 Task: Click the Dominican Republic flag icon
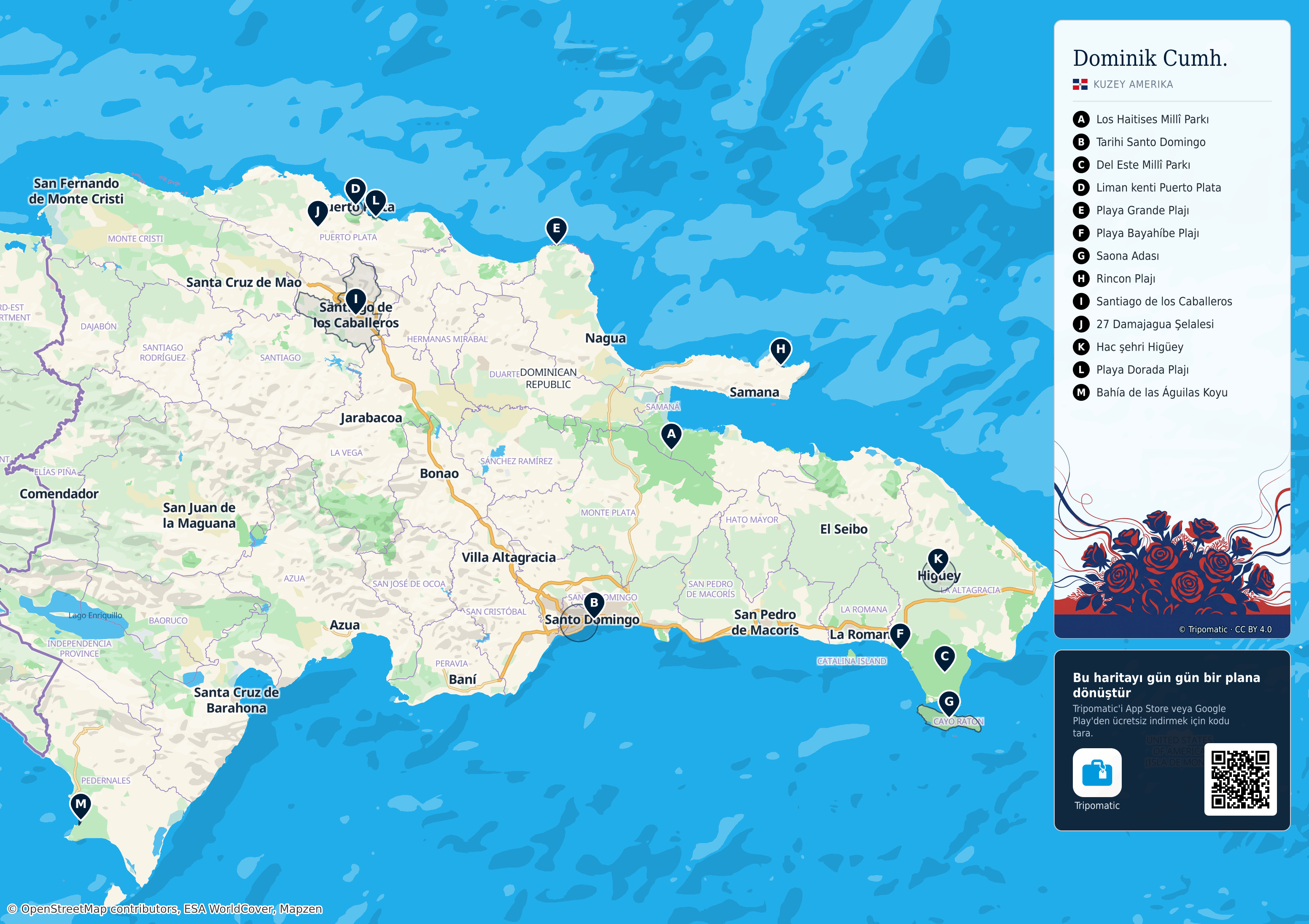(x=1080, y=84)
